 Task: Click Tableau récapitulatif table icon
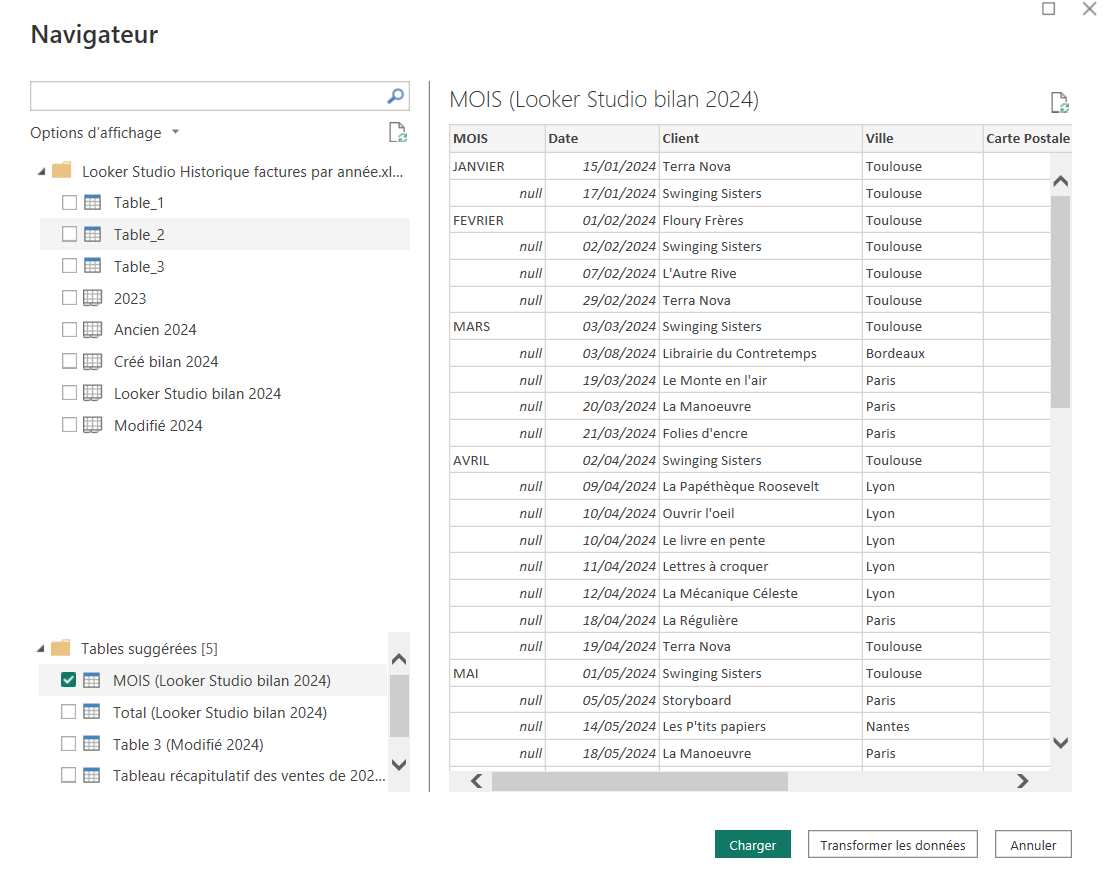92,776
